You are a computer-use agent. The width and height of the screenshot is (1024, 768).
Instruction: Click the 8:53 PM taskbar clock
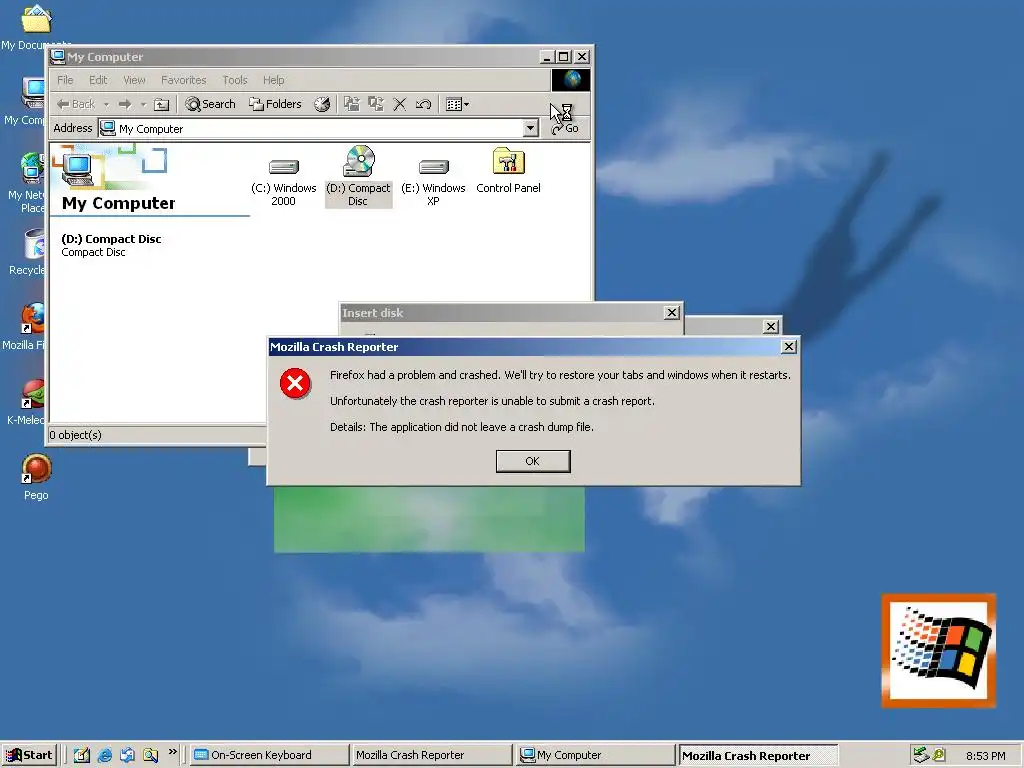985,756
